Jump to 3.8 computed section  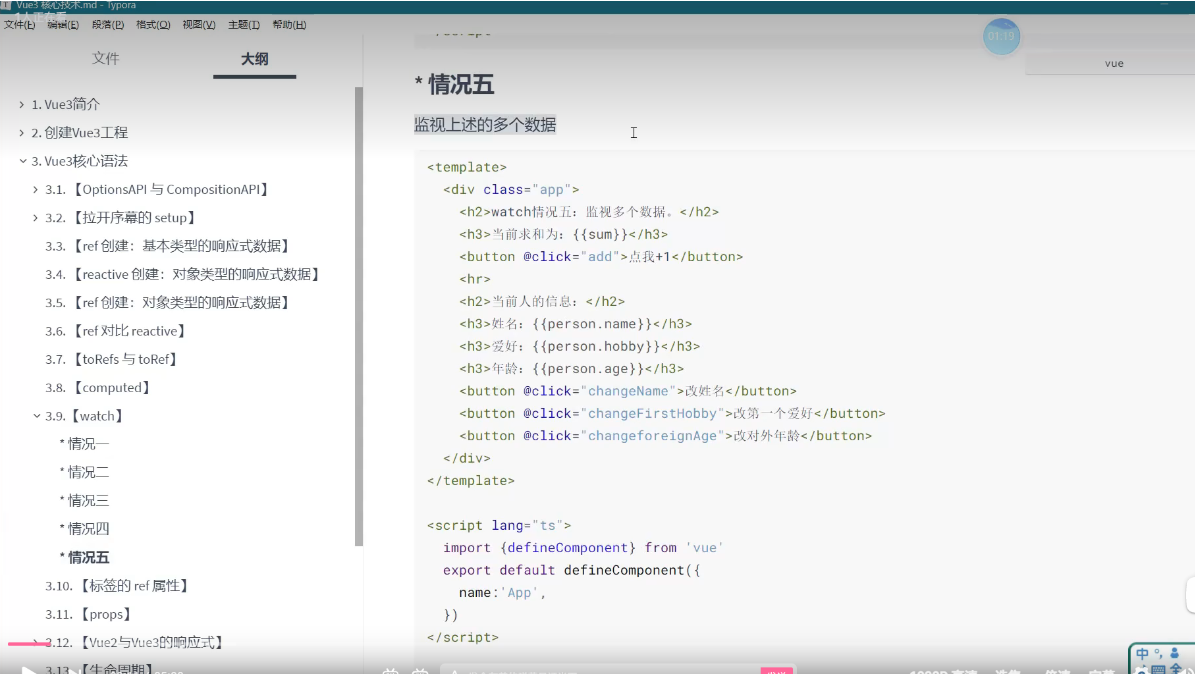[99, 387]
